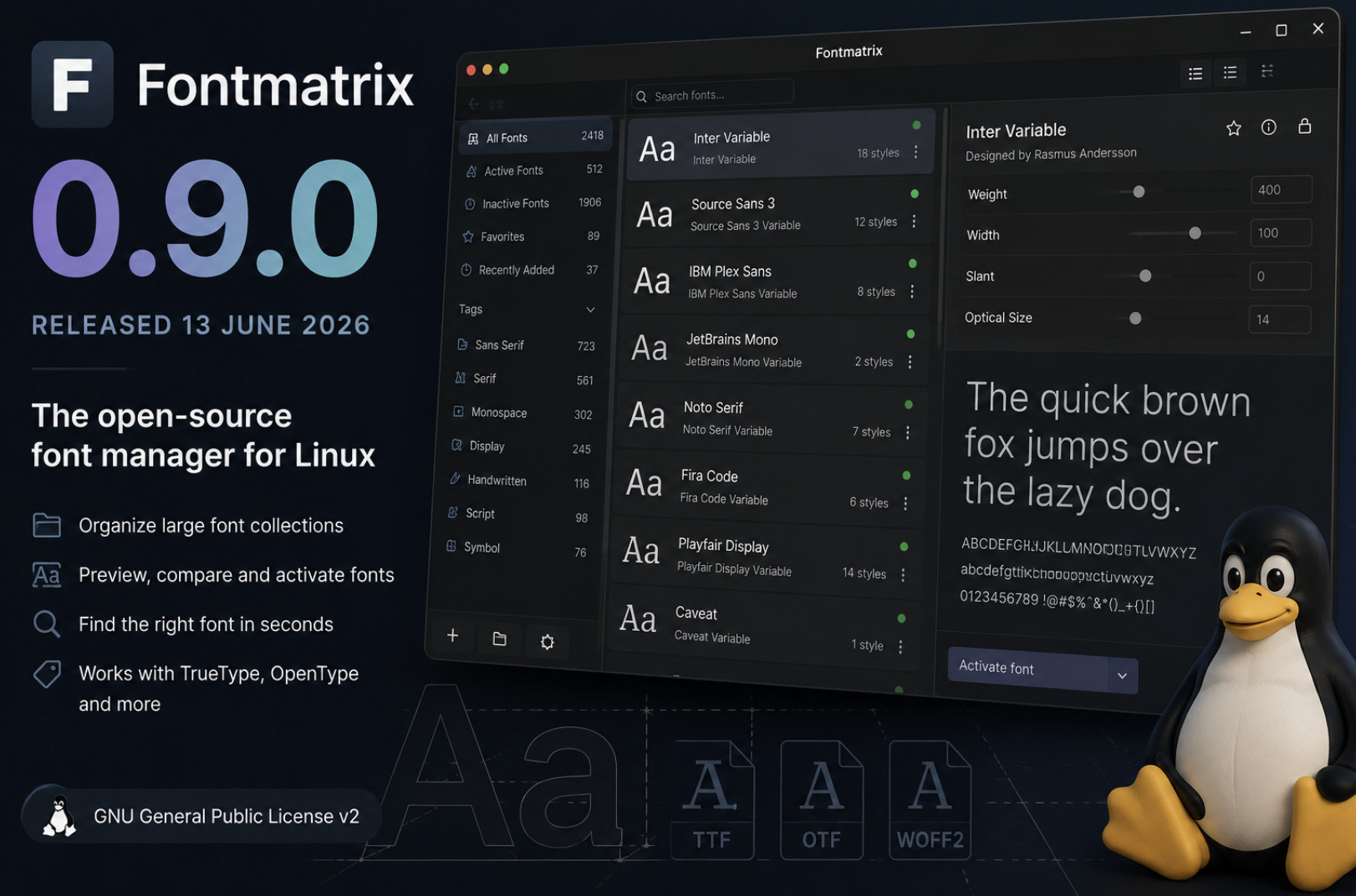Image resolution: width=1356 pixels, height=896 pixels.
Task: Collapse the Tags section chevron
Action: click(590, 309)
